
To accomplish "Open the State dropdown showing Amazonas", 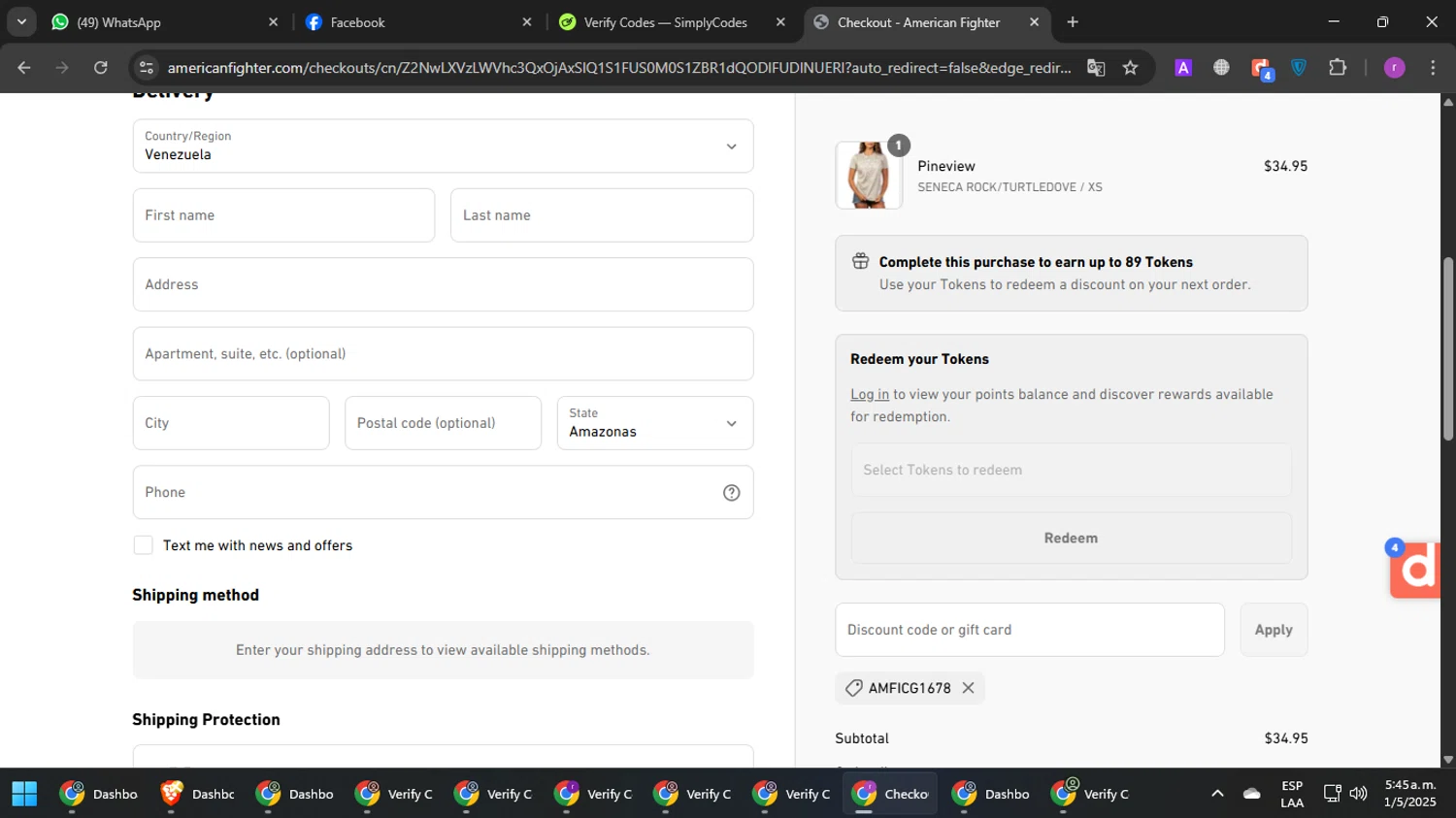I will point(655,423).
